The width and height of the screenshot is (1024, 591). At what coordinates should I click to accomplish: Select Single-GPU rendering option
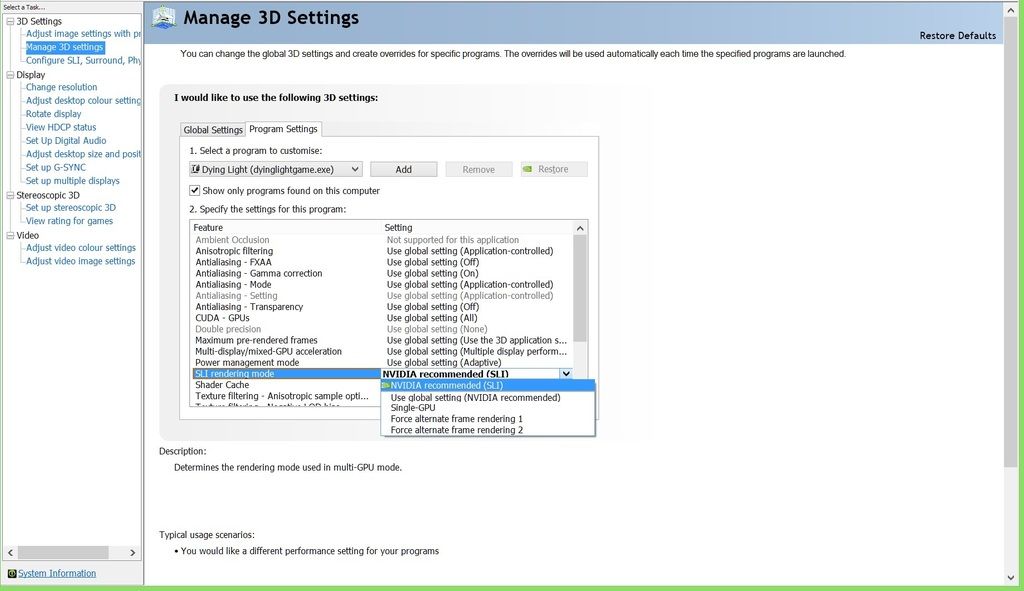click(x=488, y=407)
